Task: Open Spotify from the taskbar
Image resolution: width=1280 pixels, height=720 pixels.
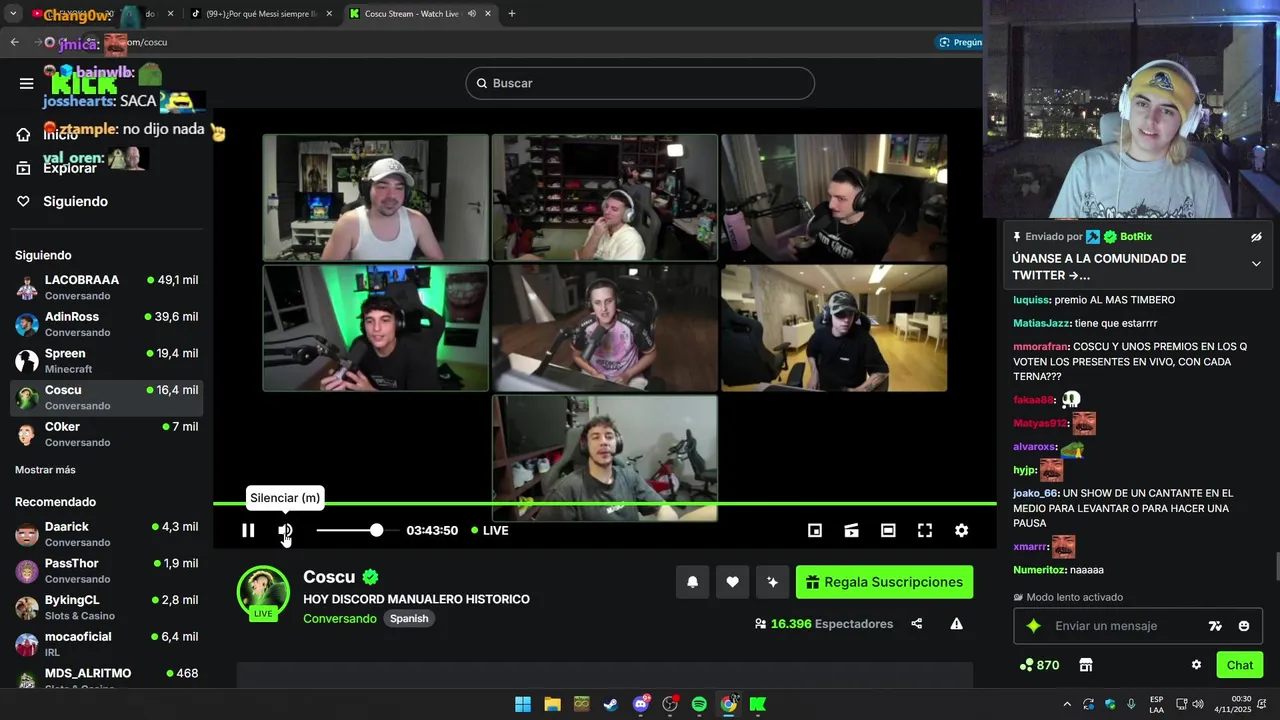Action: click(x=699, y=704)
